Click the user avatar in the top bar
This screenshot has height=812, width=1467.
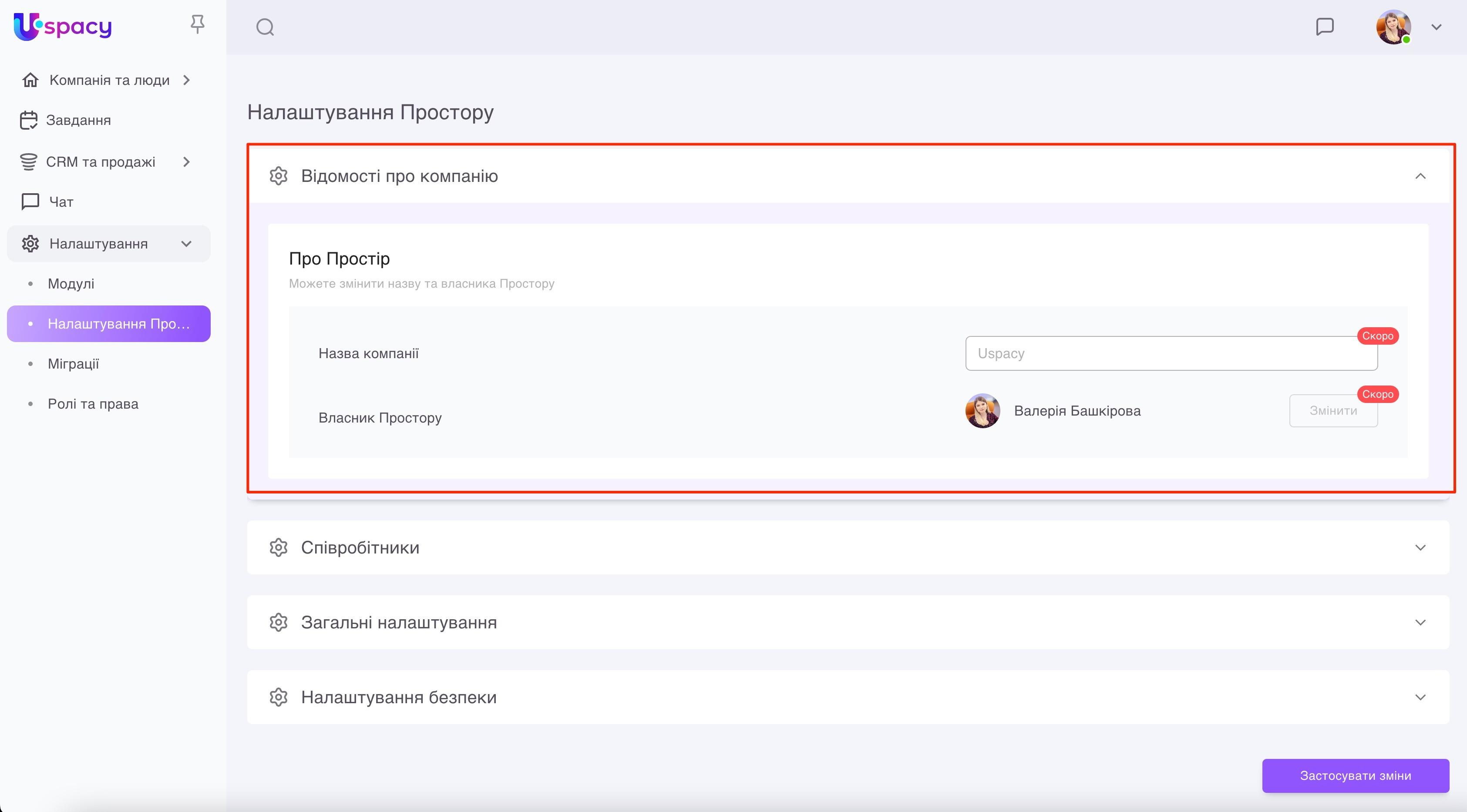(x=1393, y=27)
